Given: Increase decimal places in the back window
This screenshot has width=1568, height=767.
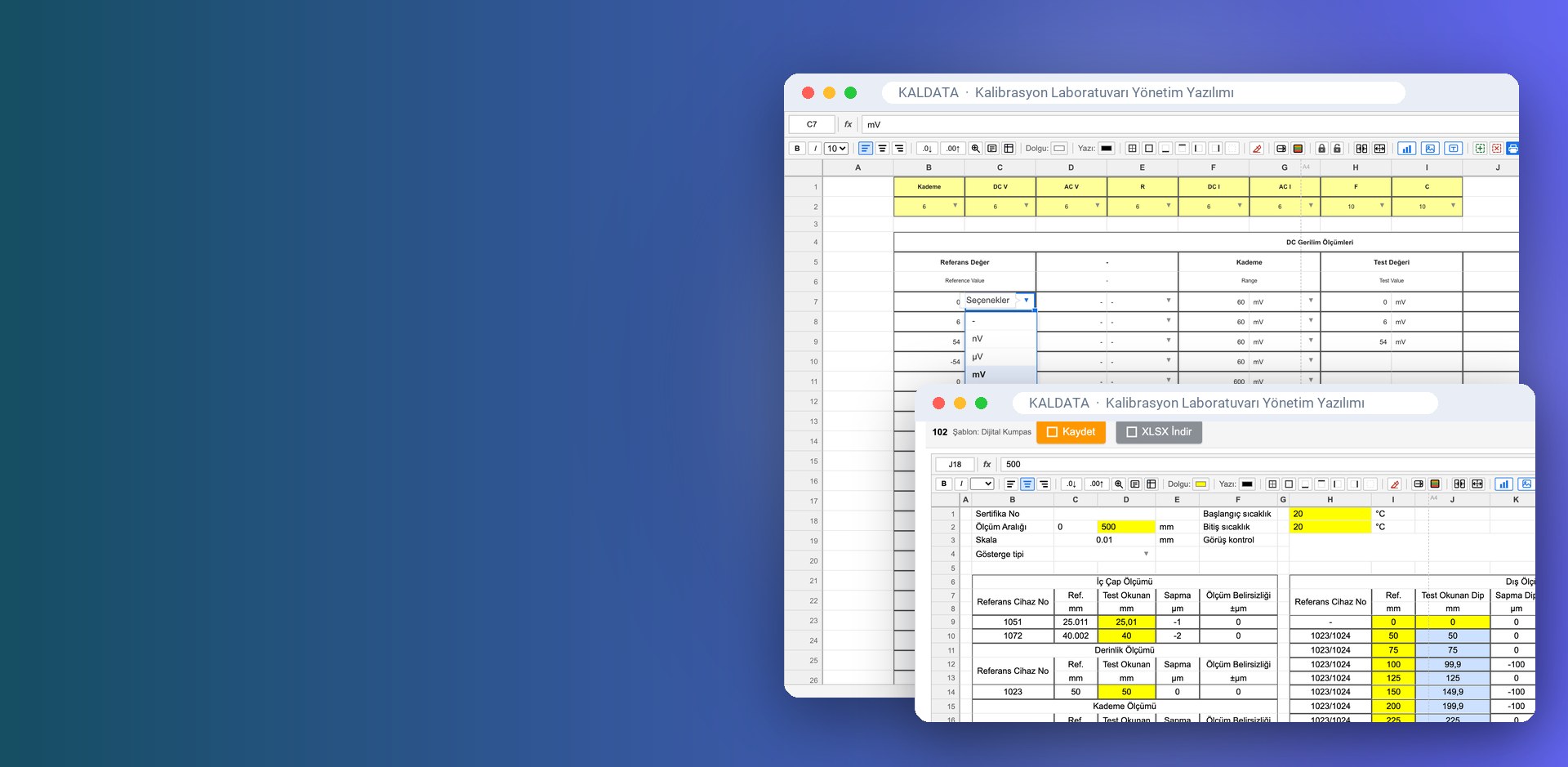Looking at the screenshot, I should coord(953,149).
